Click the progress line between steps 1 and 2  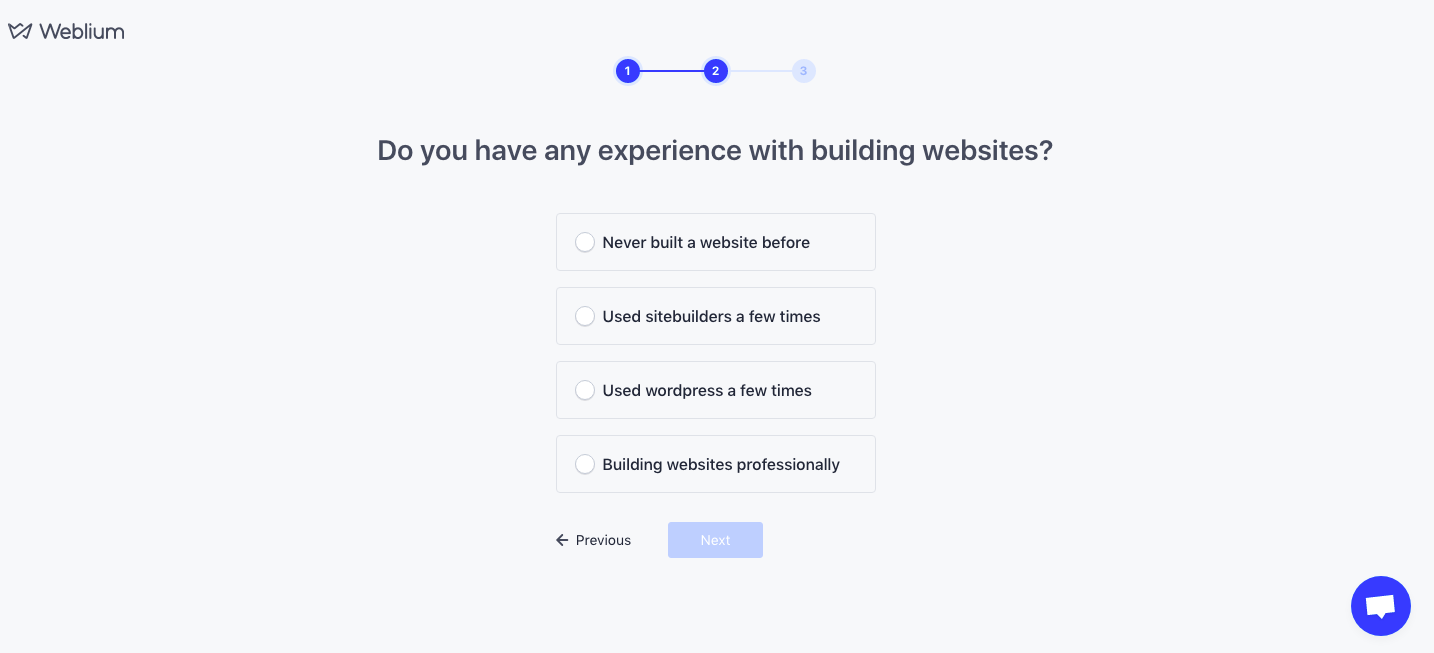[x=671, y=71]
